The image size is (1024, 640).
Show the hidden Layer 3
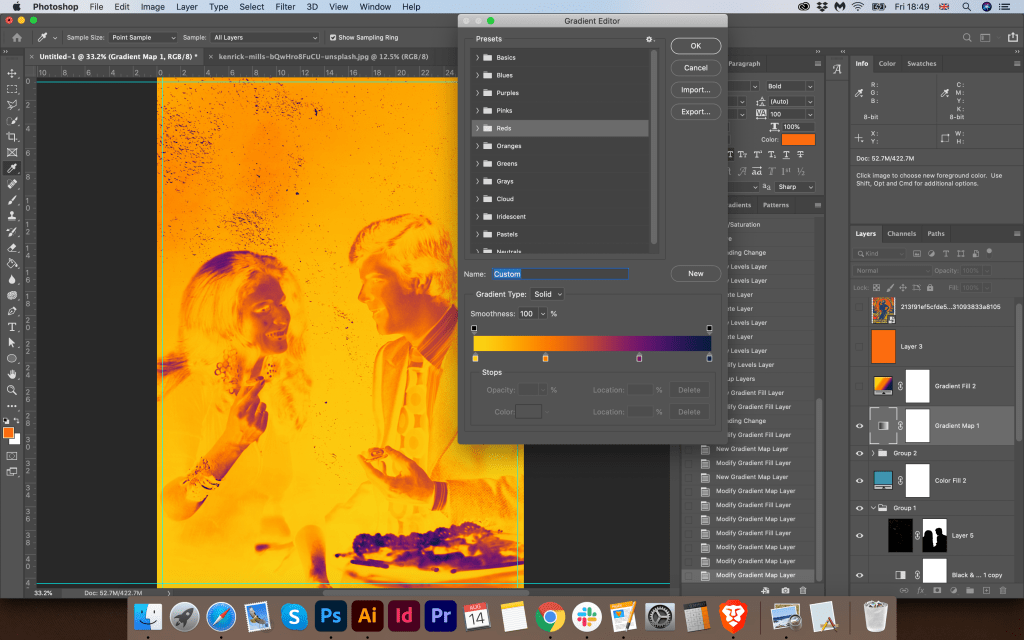click(x=859, y=346)
